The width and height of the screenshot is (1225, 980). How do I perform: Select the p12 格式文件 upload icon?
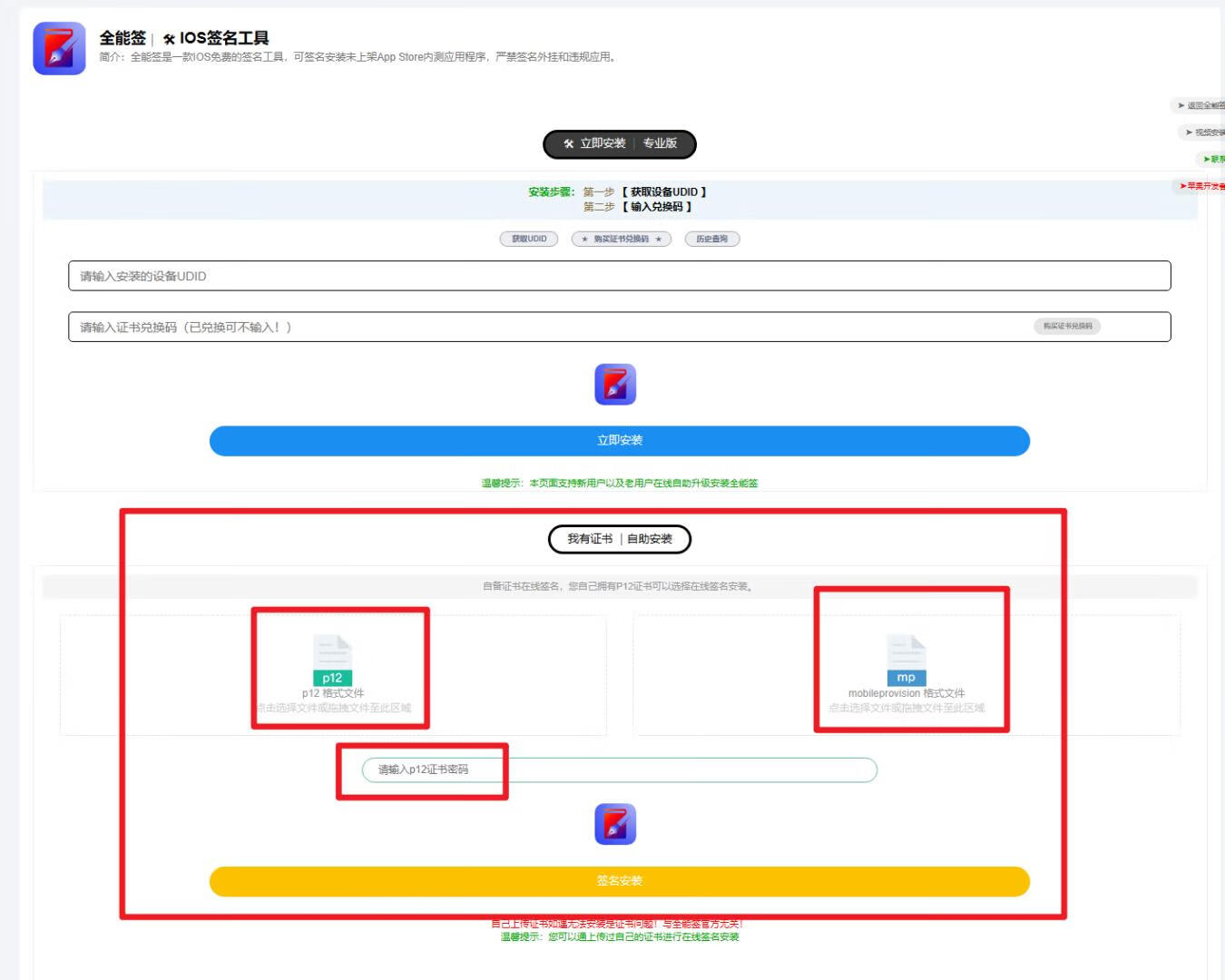(340, 671)
